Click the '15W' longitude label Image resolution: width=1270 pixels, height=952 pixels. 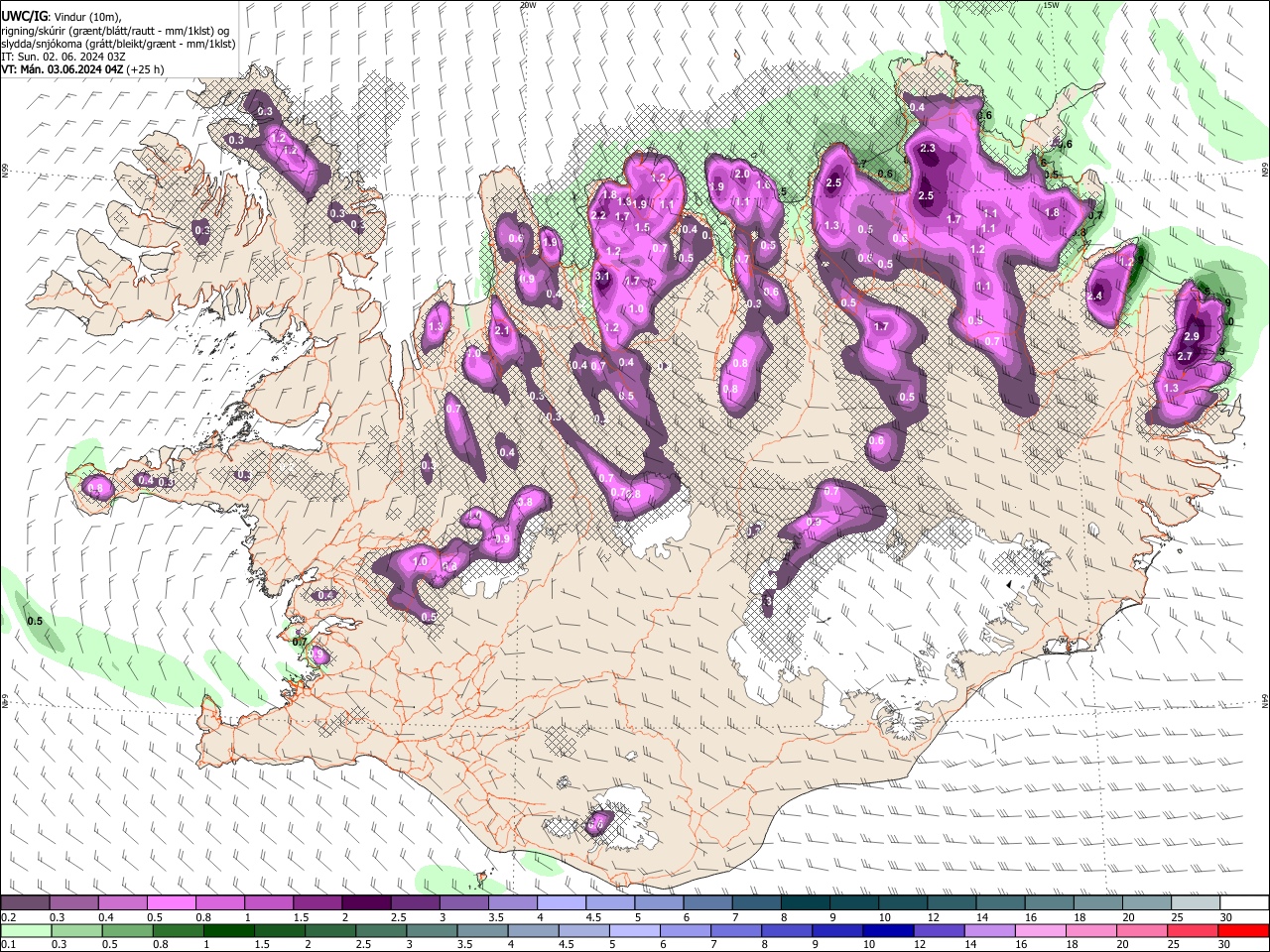coord(1051,5)
